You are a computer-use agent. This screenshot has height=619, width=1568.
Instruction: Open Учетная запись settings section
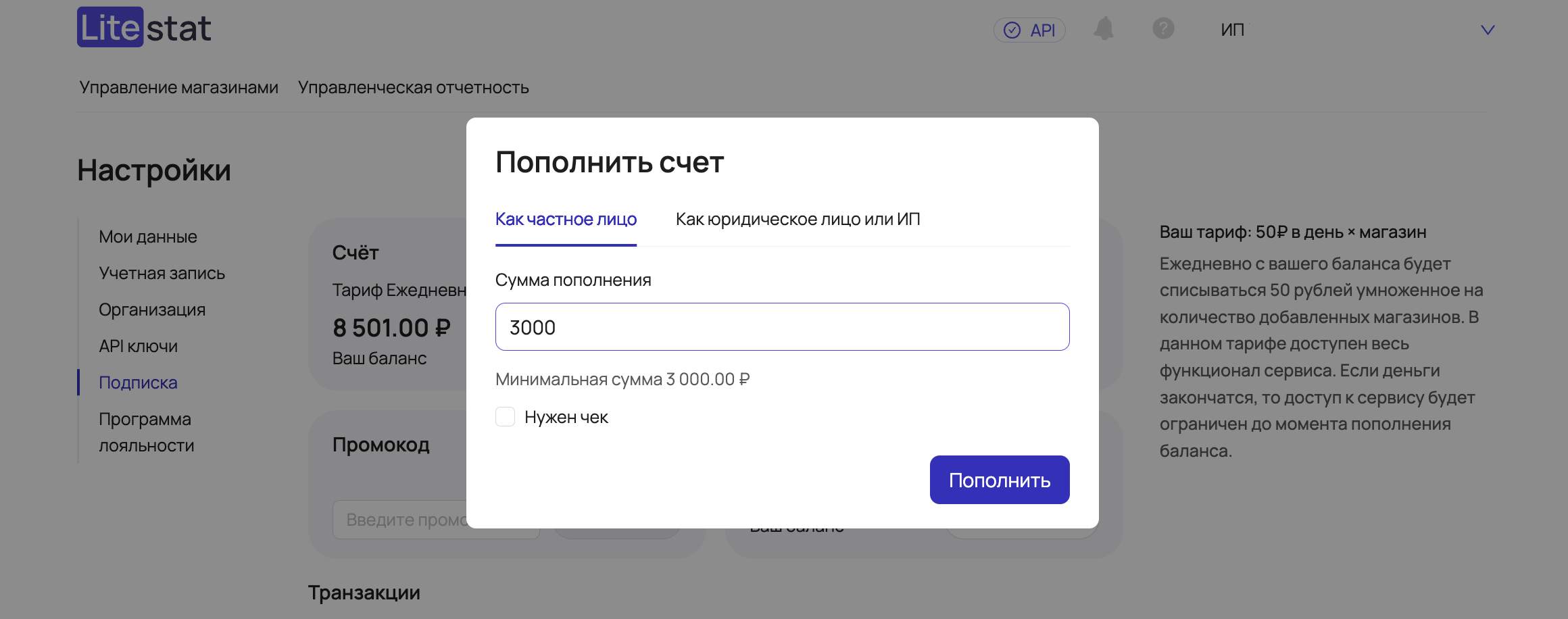tap(162, 274)
